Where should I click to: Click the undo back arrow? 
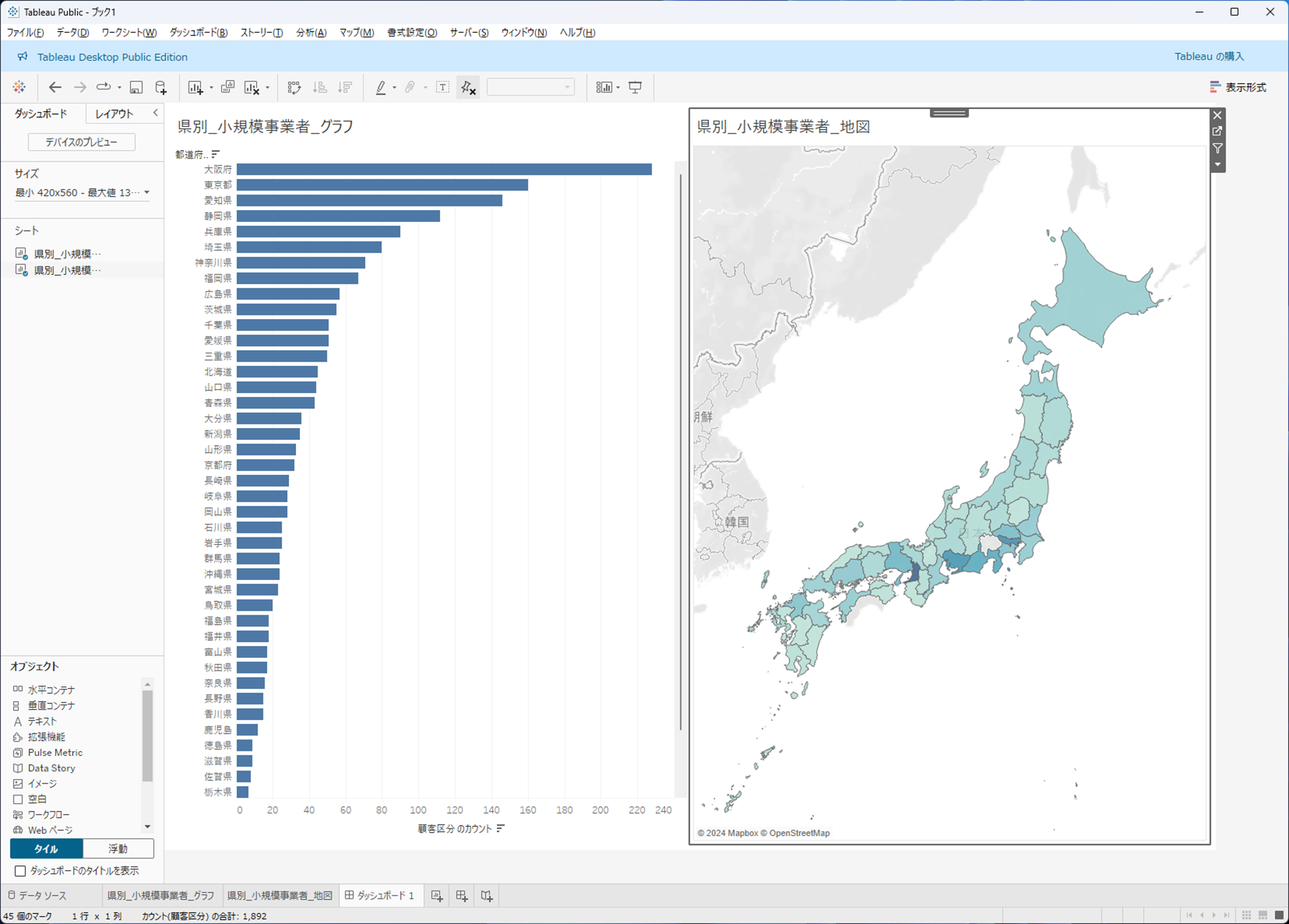point(54,87)
